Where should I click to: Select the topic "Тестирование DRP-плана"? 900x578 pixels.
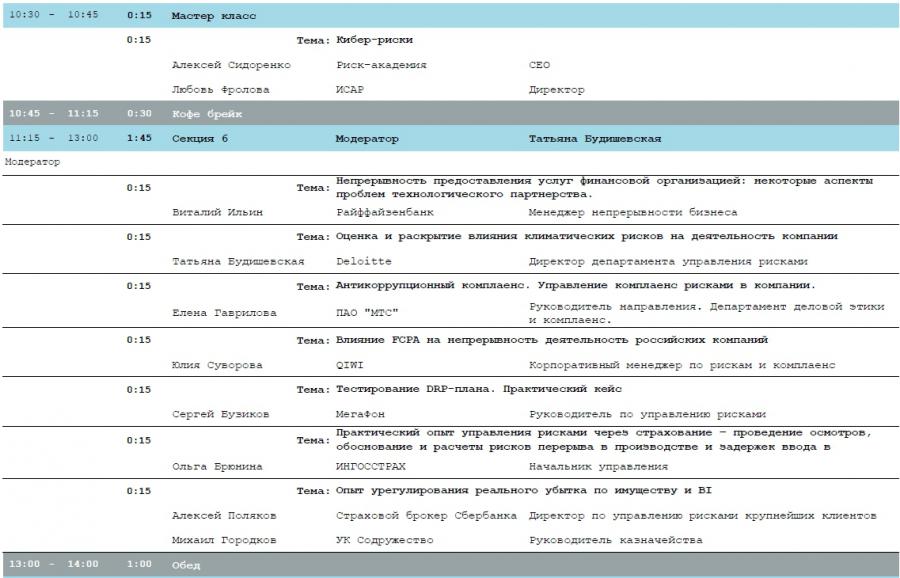(x=479, y=389)
